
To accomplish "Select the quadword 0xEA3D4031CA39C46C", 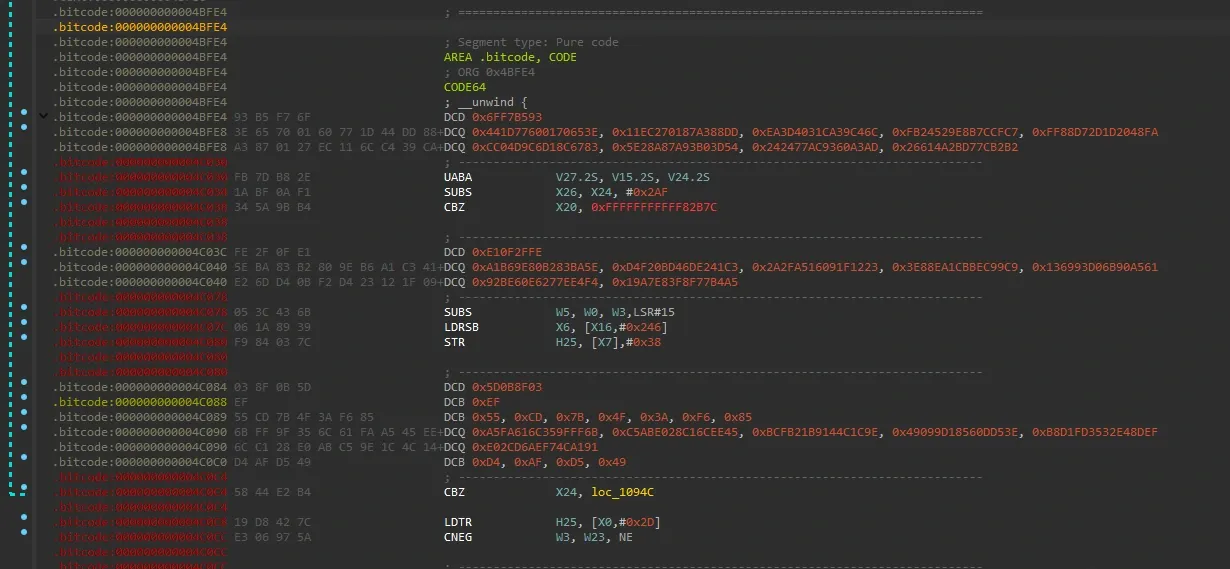I will pyautogui.click(x=815, y=132).
